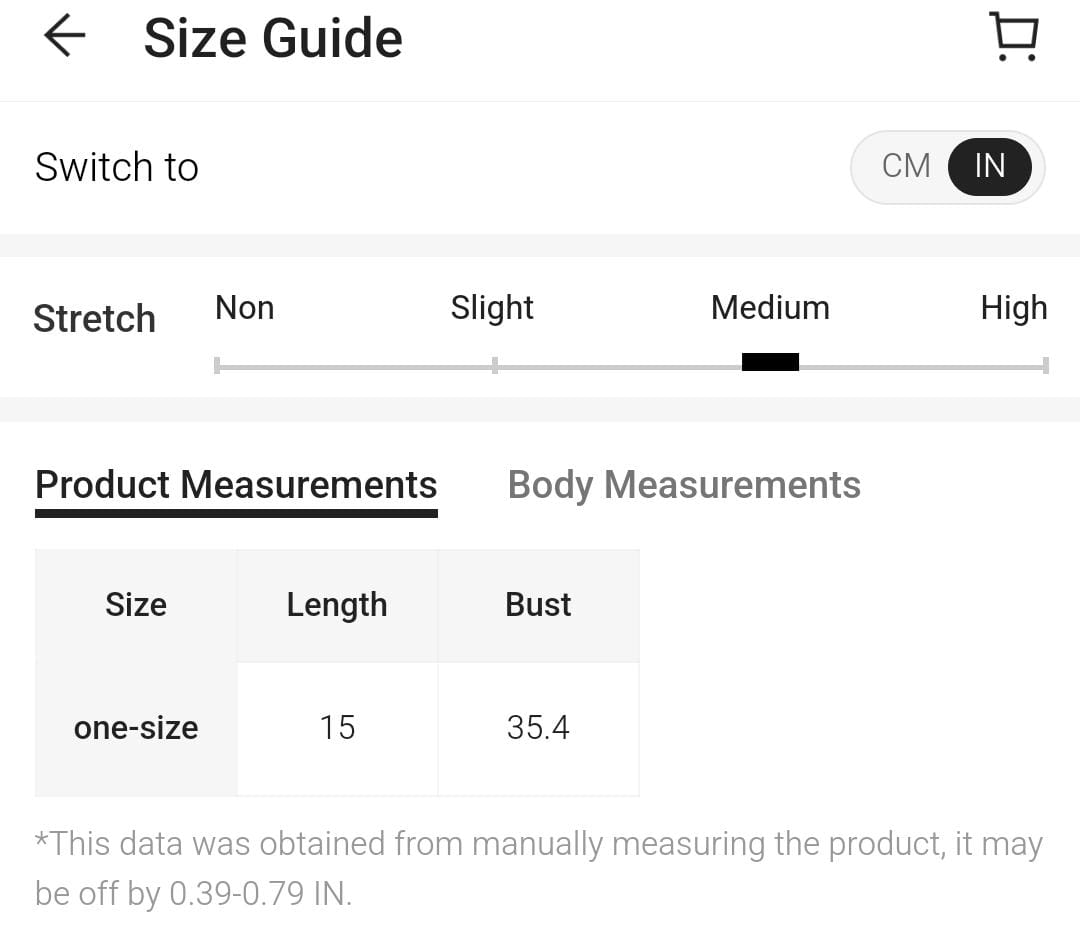Select the IN unit option
1080x952 pixels.
989,166
